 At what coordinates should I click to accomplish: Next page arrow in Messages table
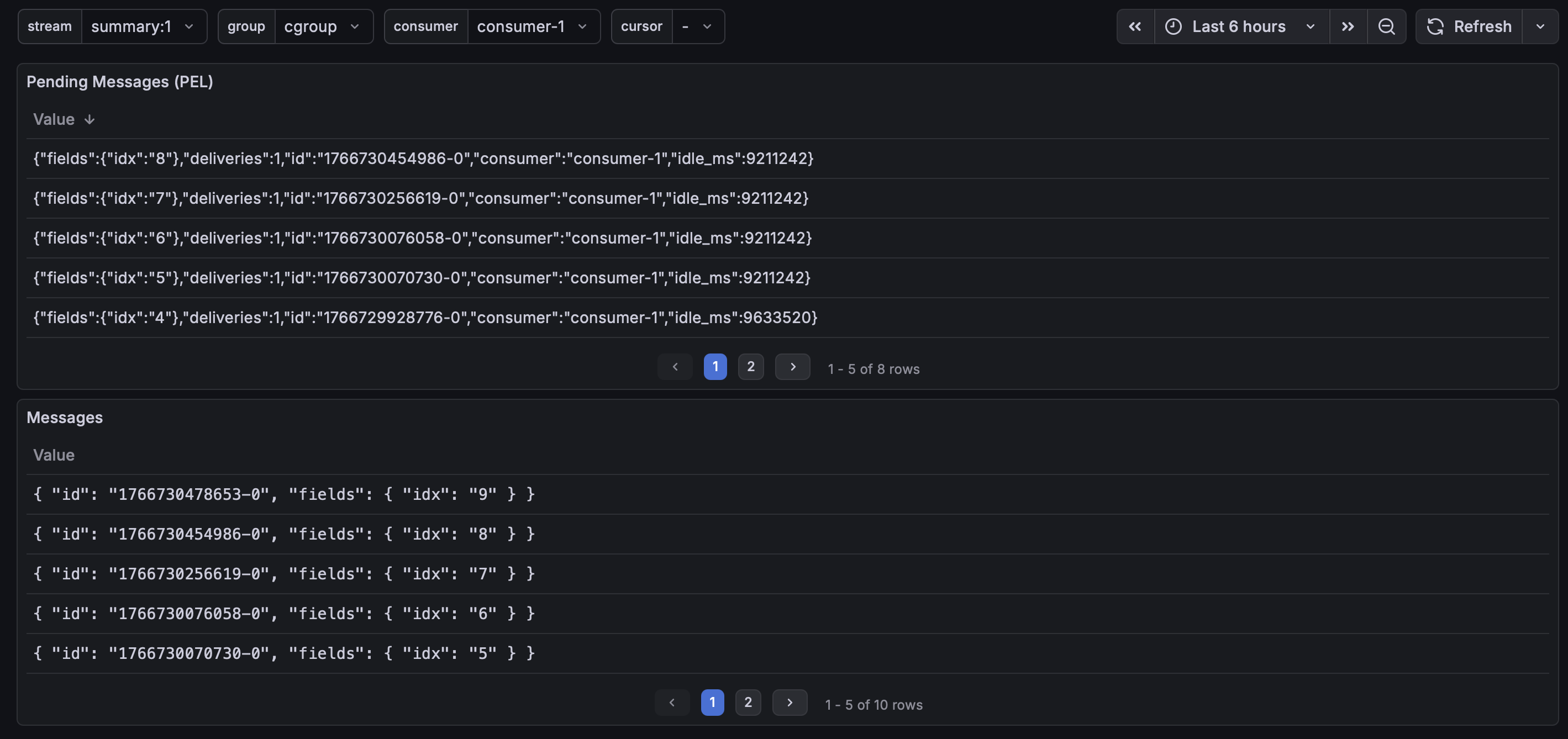tap(790, 703)
